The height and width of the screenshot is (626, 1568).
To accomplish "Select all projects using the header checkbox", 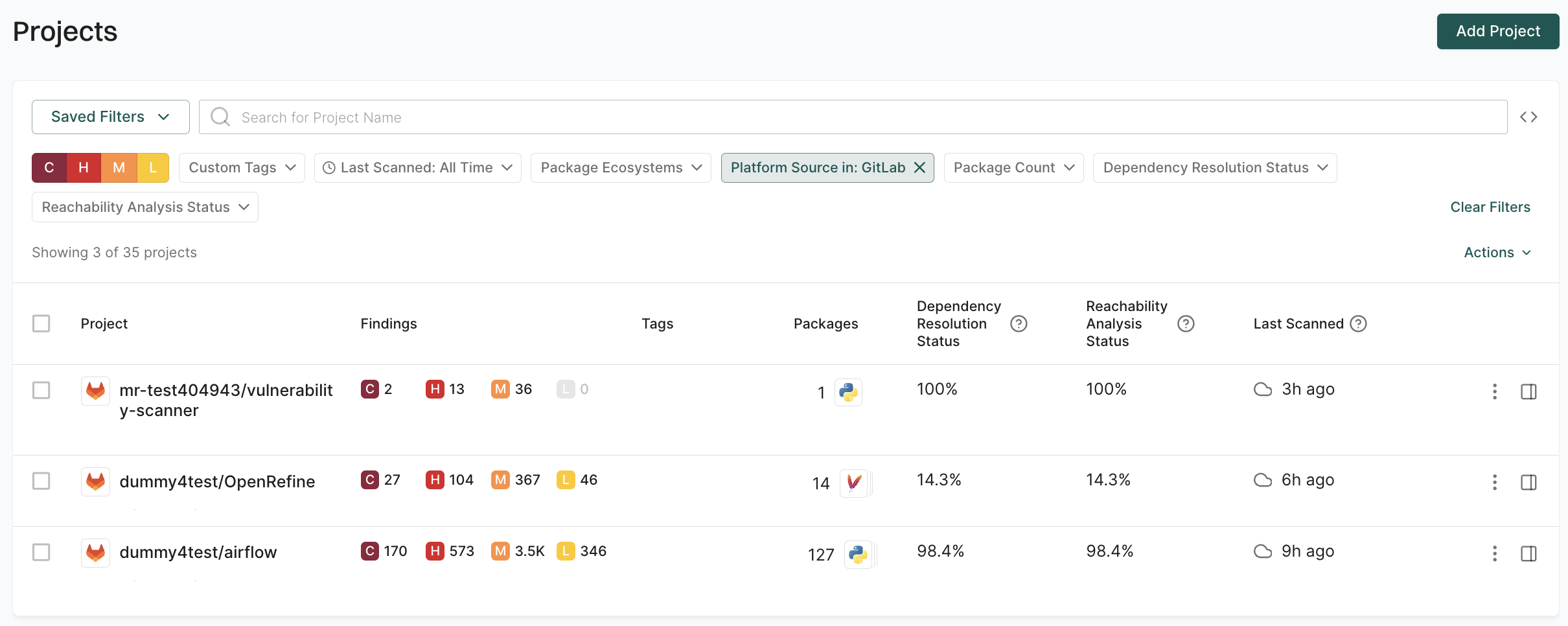I will pyautogui.click(x=41, y=323).
